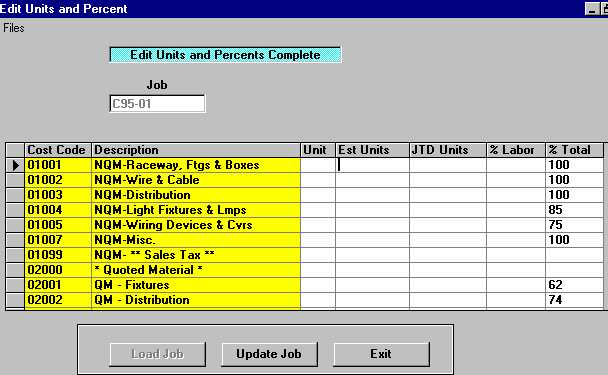
Task: Click the Unit column header
Action: coord(318,150)
